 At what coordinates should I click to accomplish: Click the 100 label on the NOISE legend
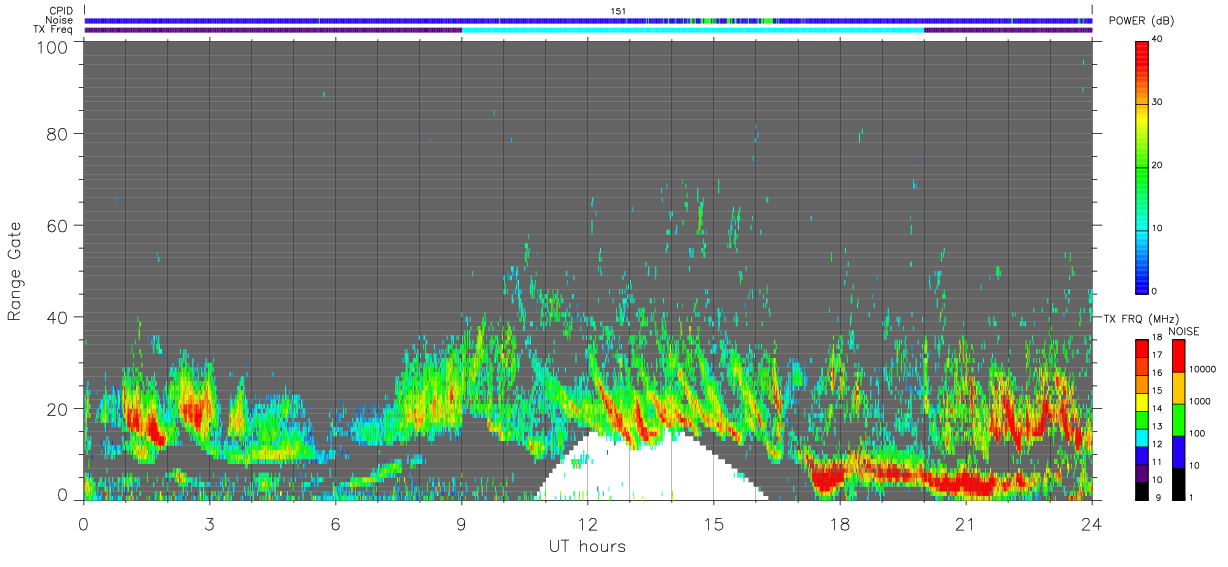click(x=1197, y=433)
